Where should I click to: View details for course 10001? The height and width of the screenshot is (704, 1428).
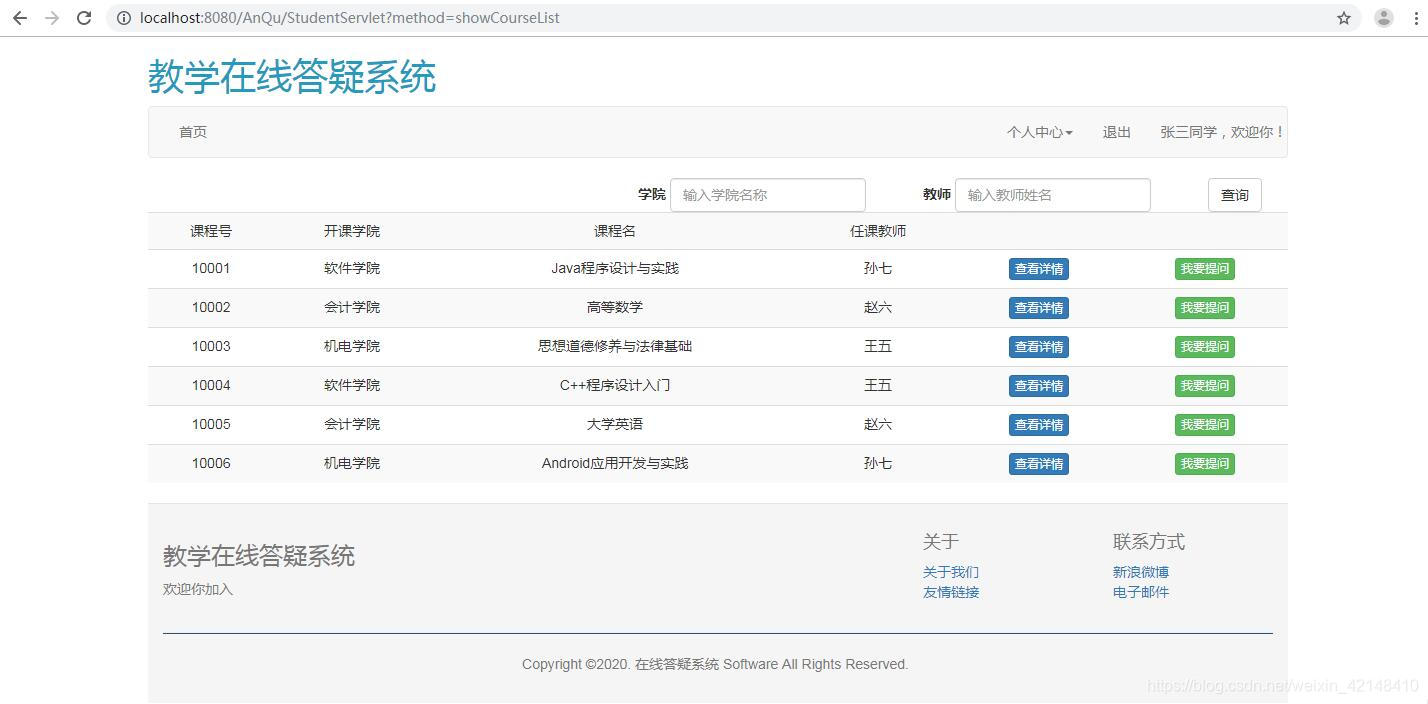click(x=1039, y=269)
